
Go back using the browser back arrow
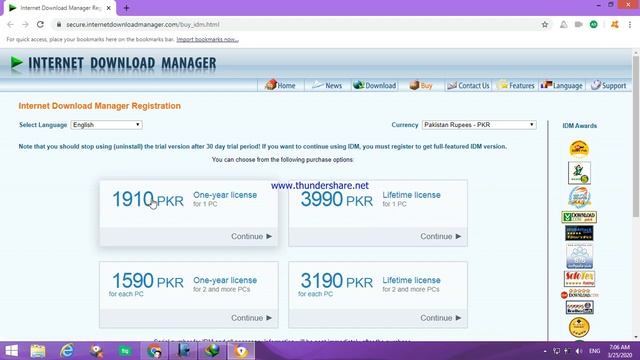(x=10, y=24)
